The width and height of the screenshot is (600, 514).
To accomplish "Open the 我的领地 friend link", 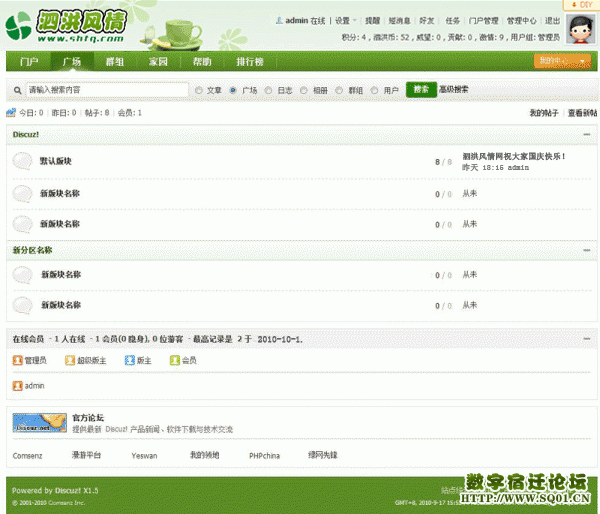I will pos(205,455).
